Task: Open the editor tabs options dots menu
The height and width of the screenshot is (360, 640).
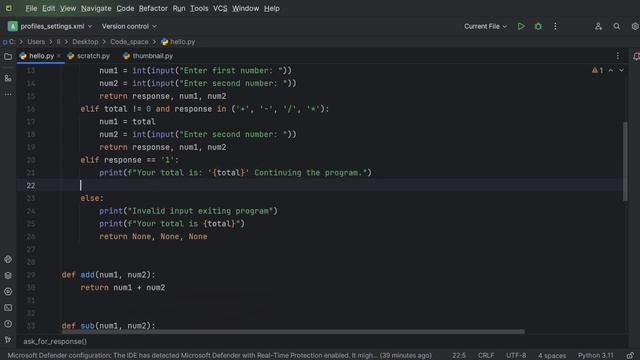Action: 618,56
